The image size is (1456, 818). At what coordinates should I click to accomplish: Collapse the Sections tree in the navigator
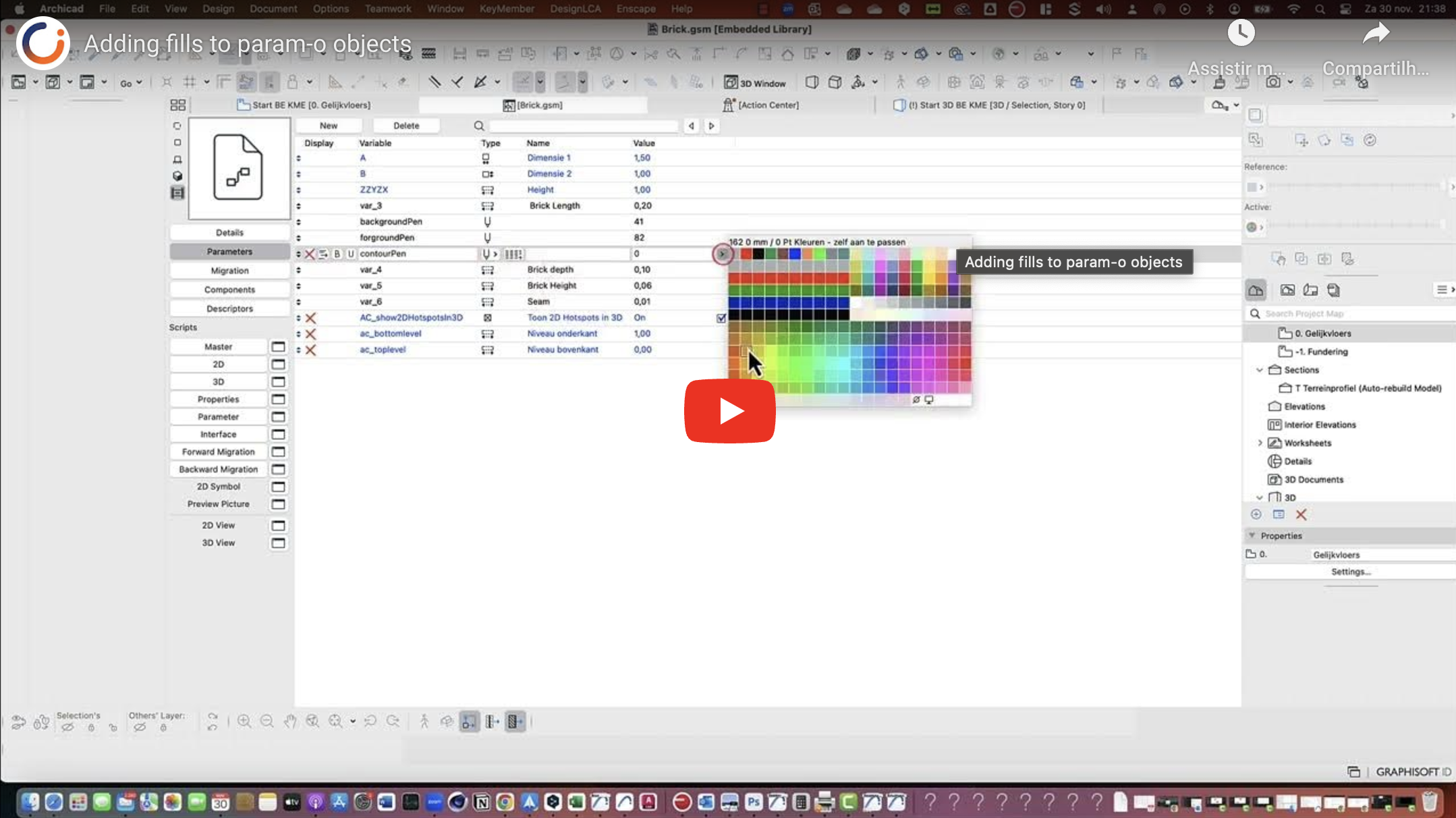(1260, 369)
